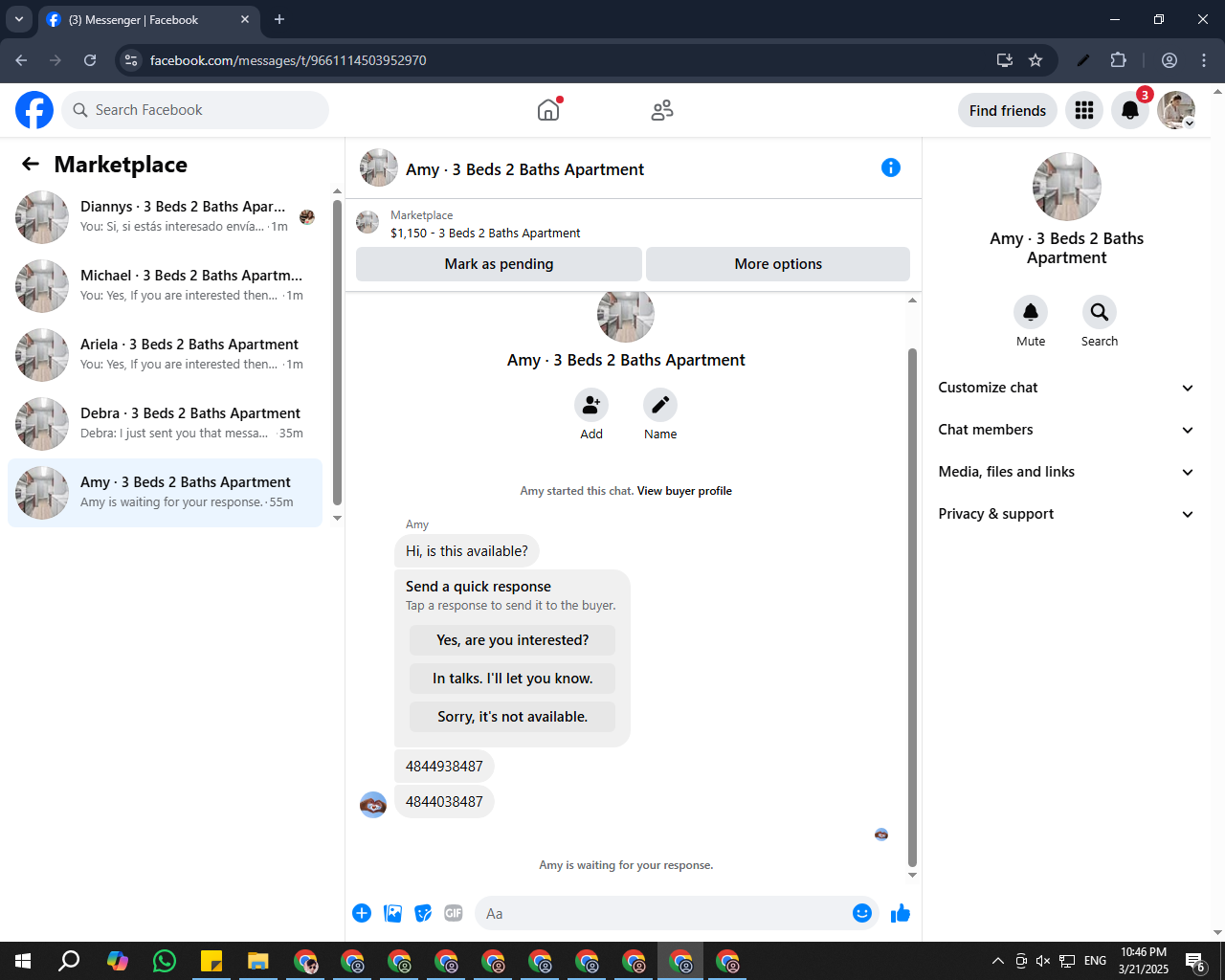1225x980 pixels.
Task: Send 'Yes, are you interested?' quick response
Action: point(512,640)
